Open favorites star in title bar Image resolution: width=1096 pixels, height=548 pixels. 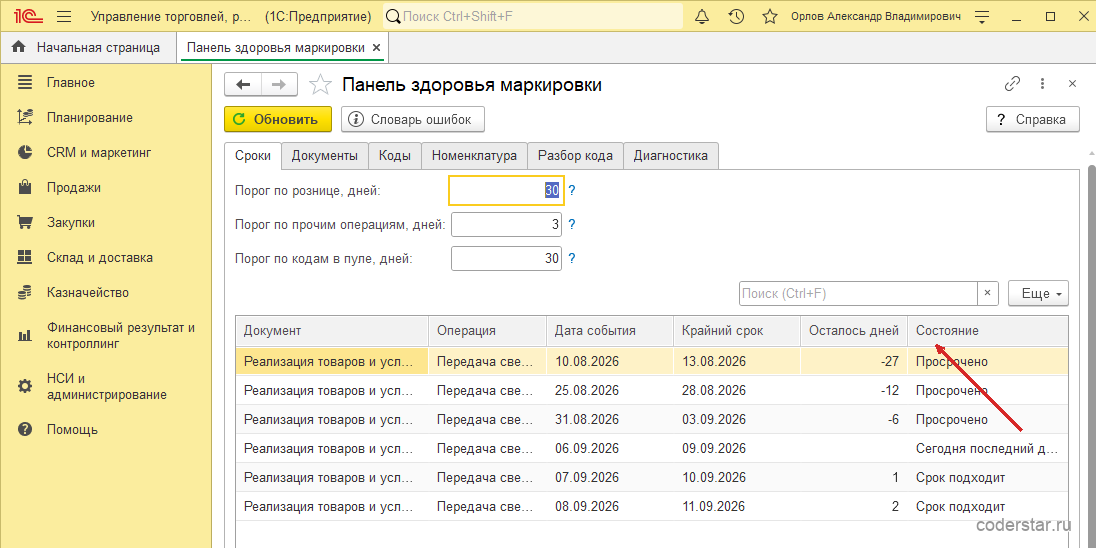(770, 16)
